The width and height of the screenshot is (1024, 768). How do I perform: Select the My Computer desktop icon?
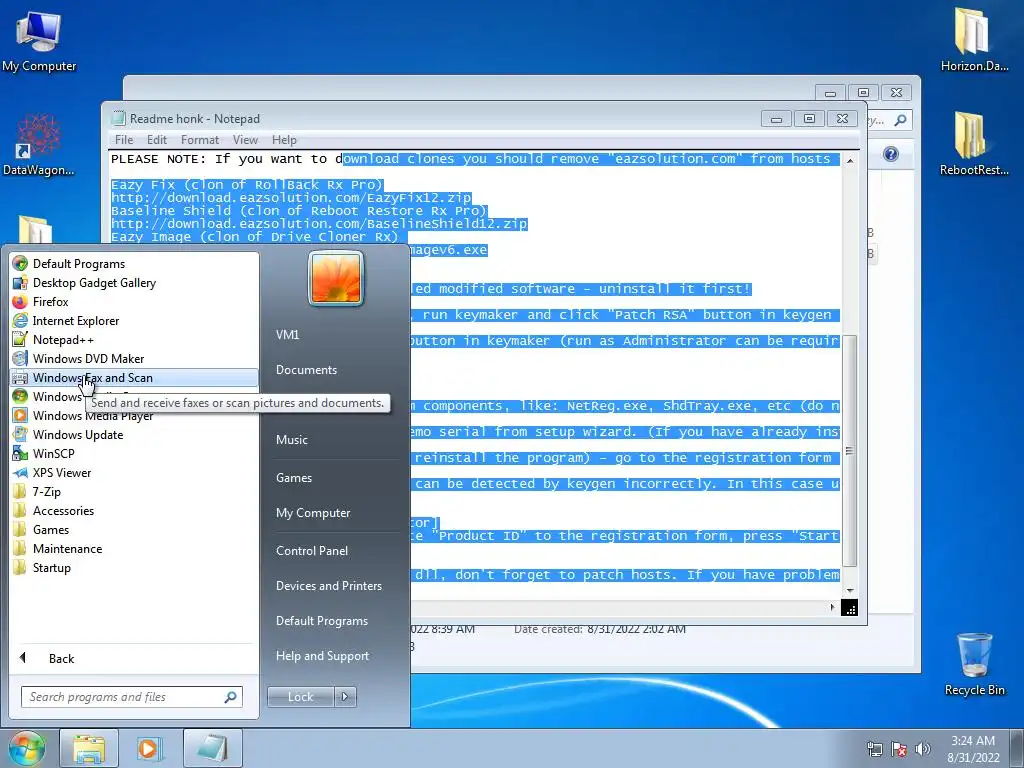point(39,42)
